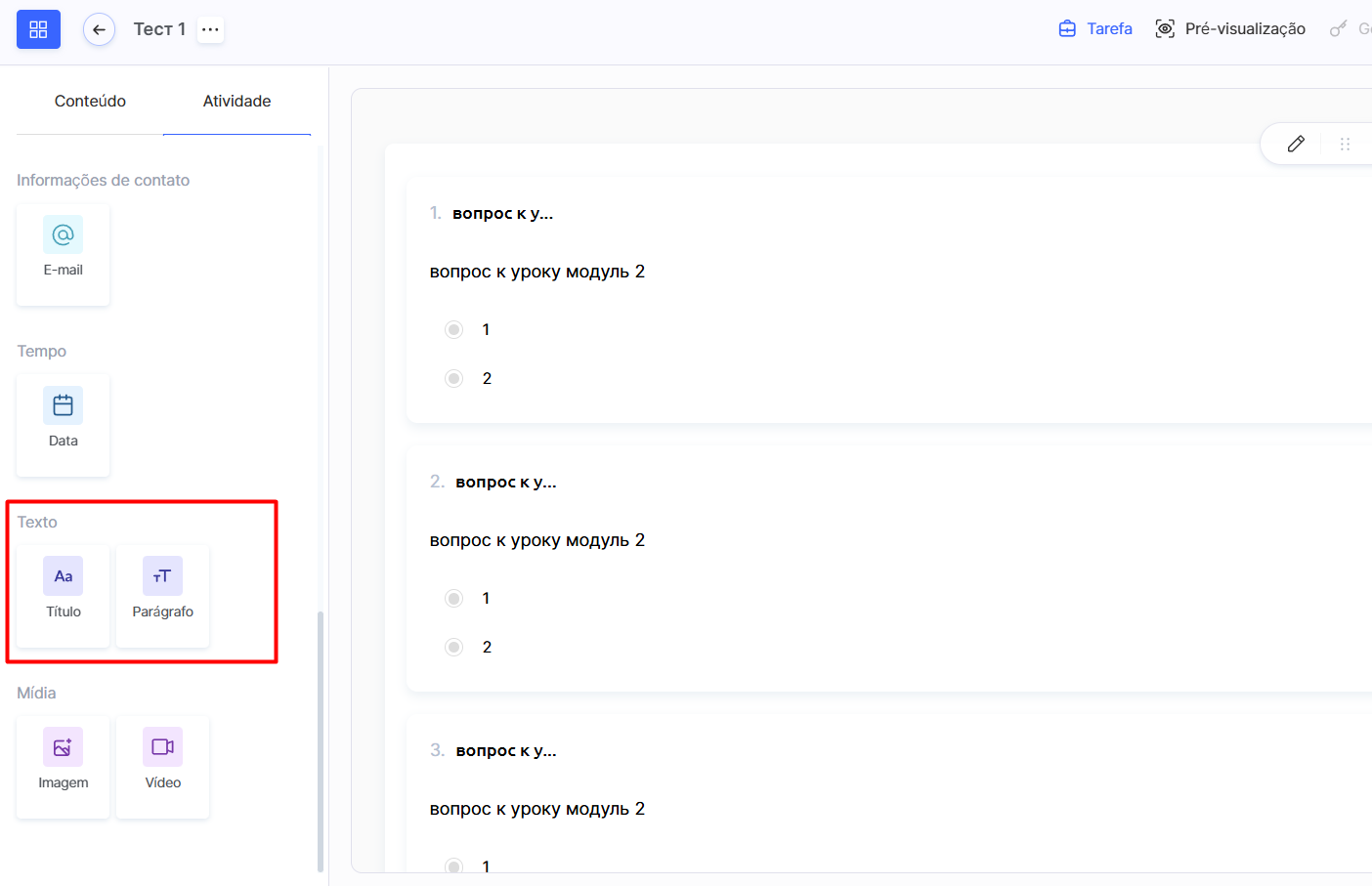Add a Data date element
This screenshot has height=886, width=1372.
(64, 425)
